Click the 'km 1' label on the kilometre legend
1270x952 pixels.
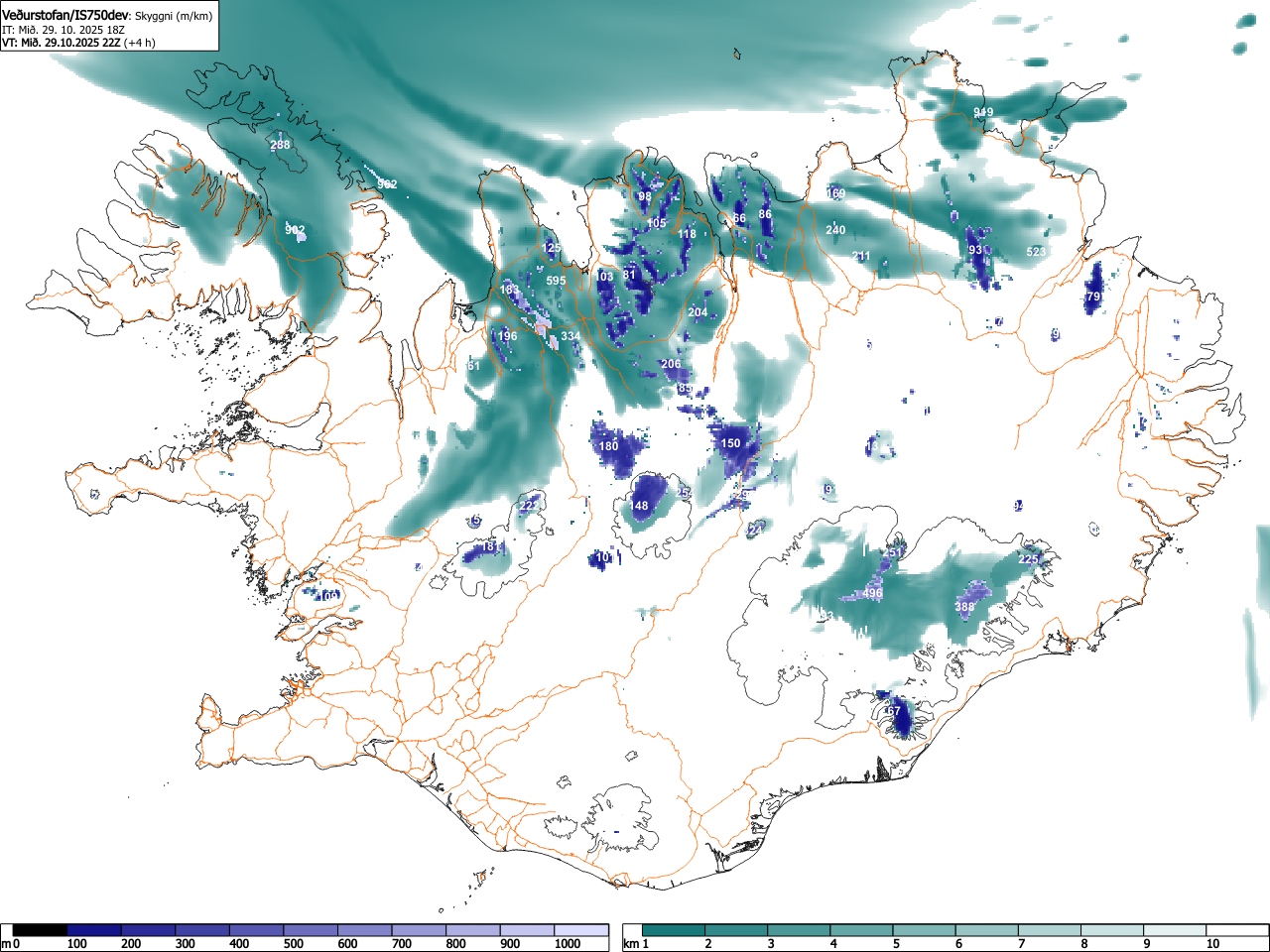click(637, 944)
